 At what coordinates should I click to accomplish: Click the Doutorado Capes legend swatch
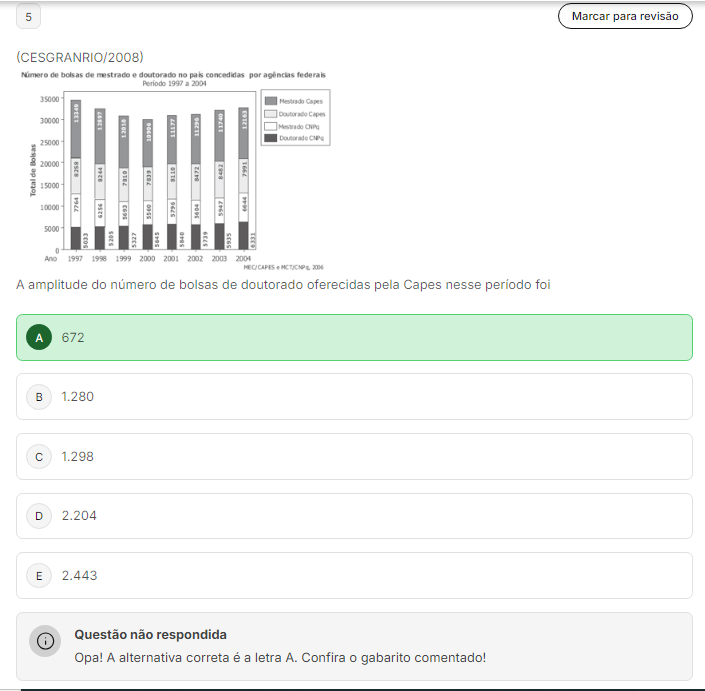click(270, 114)
